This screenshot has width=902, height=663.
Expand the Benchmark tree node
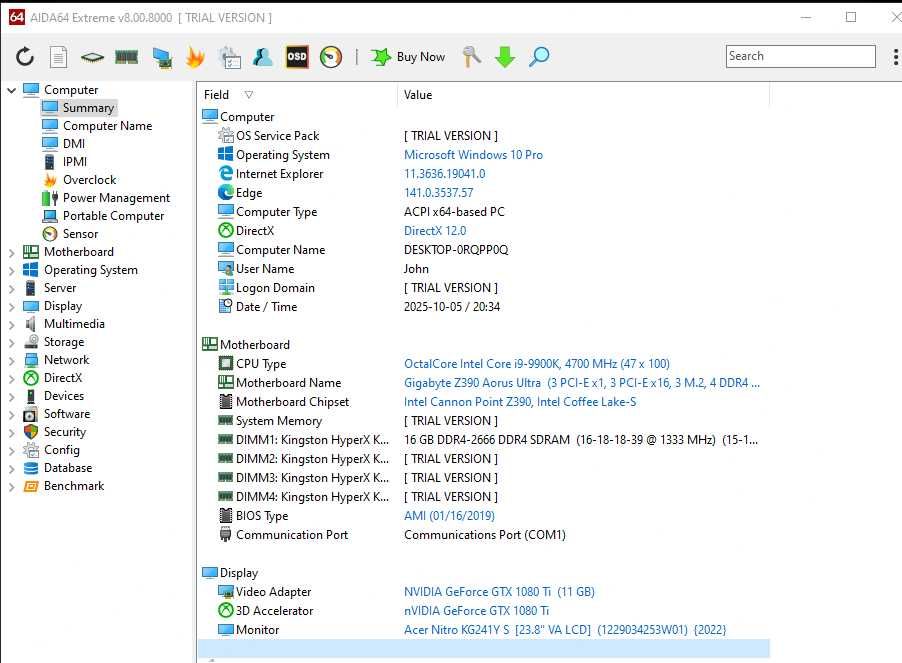tap(11, 486)
